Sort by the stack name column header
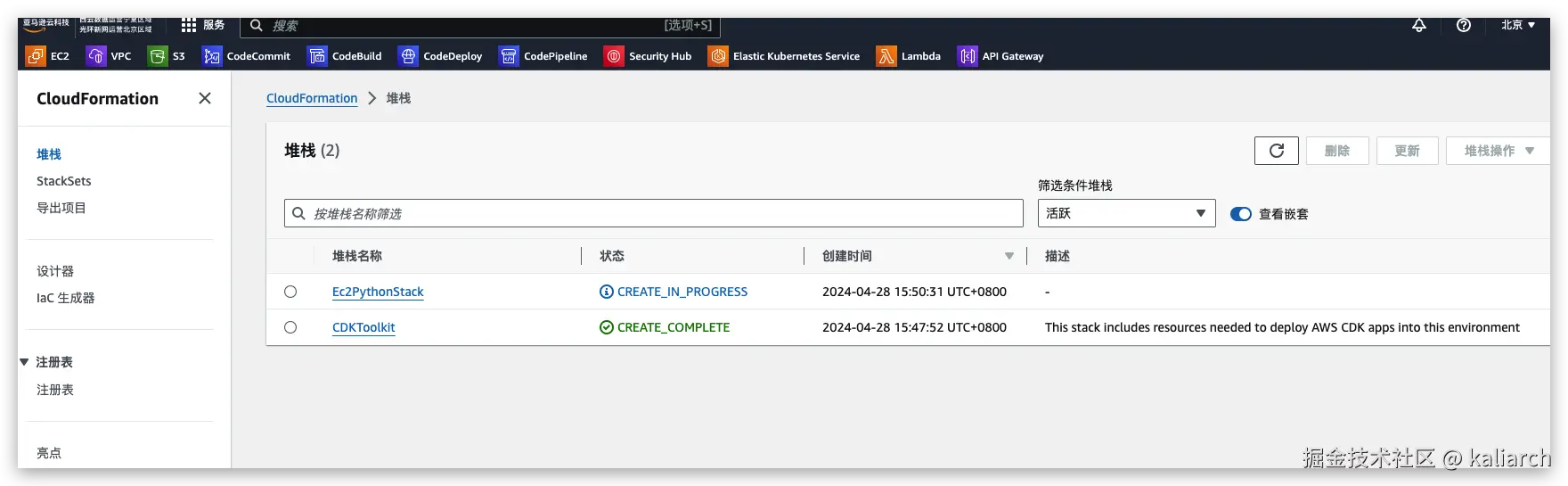The height and width of the screenshot is (486, 1568). (x=357, y=256)
